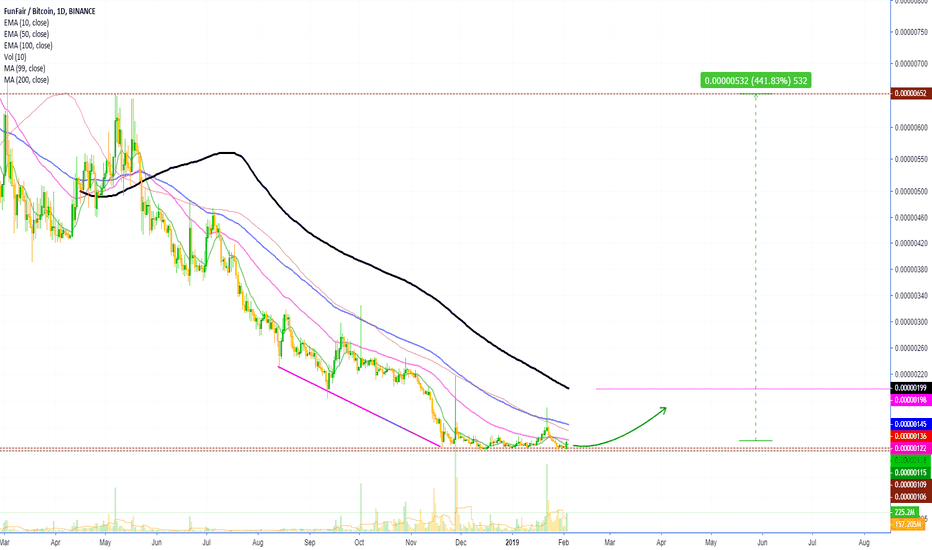Select the Vol (10) indicator legend
932x550 pixels.
pyautogui.click(x=15, y=57)
